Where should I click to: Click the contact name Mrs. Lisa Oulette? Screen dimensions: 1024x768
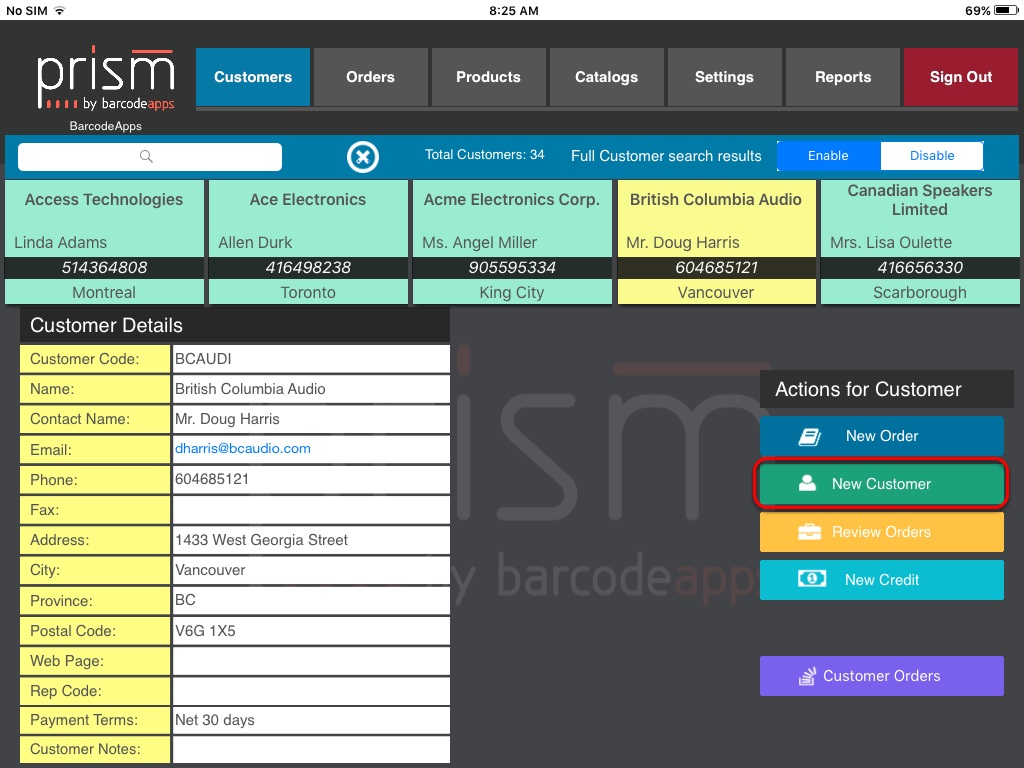891,242
